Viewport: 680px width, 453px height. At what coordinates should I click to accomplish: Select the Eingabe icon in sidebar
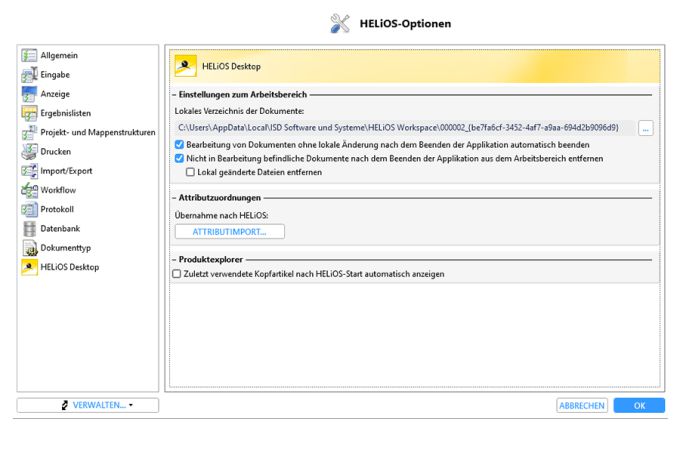point(29,75)
